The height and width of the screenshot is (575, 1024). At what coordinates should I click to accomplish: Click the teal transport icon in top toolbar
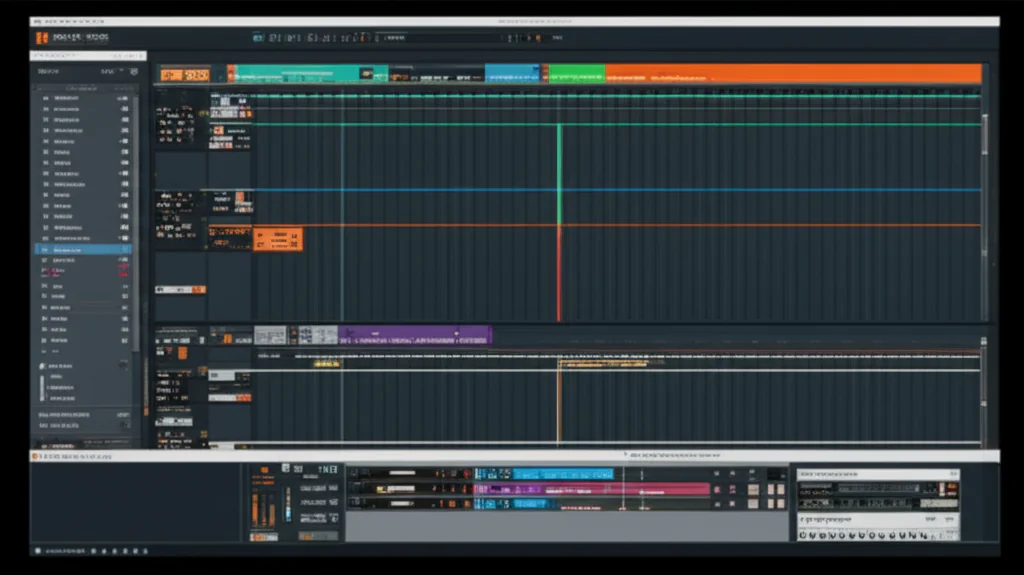click(x=258, y=38)
